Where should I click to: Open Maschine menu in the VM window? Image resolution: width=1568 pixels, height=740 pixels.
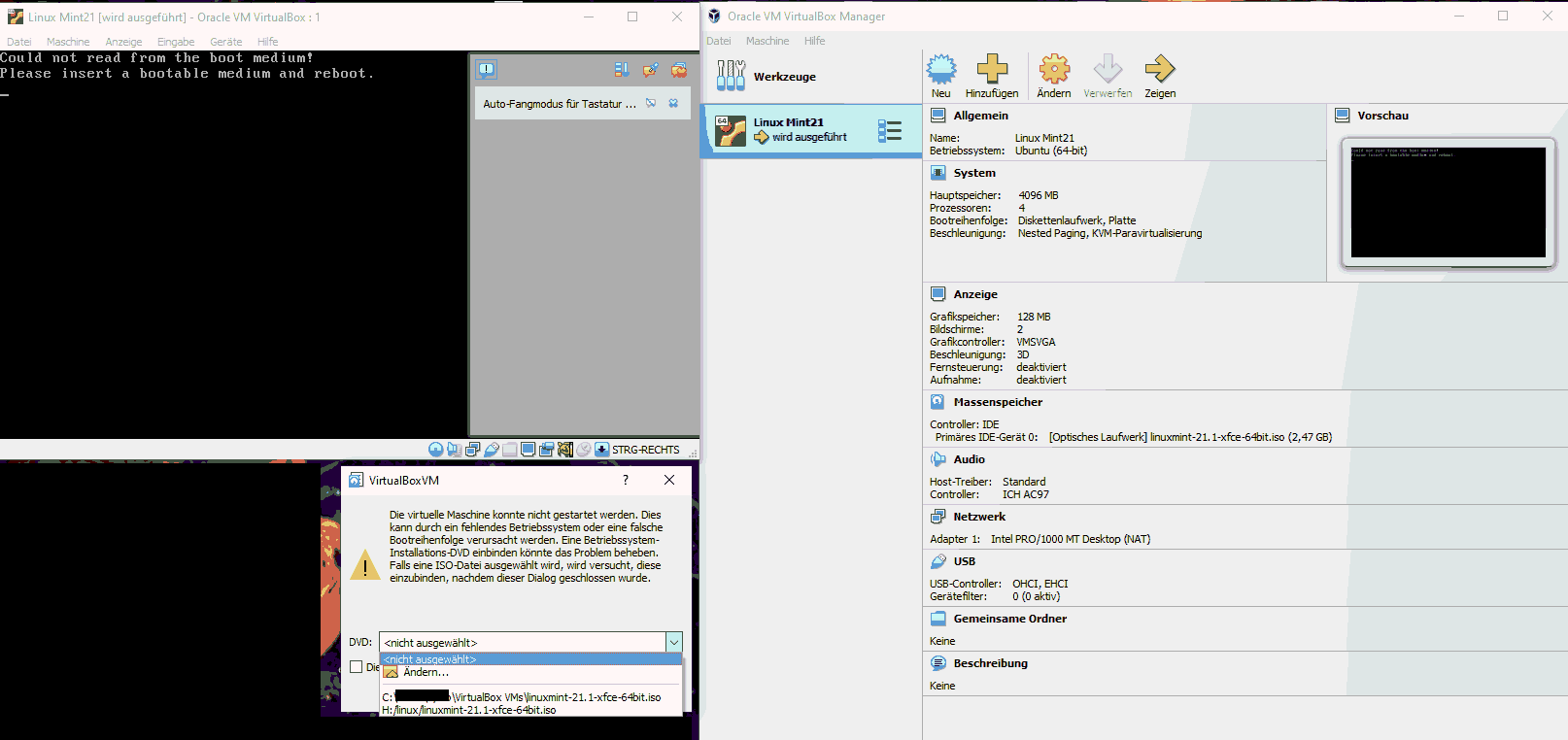pos(68,42)
